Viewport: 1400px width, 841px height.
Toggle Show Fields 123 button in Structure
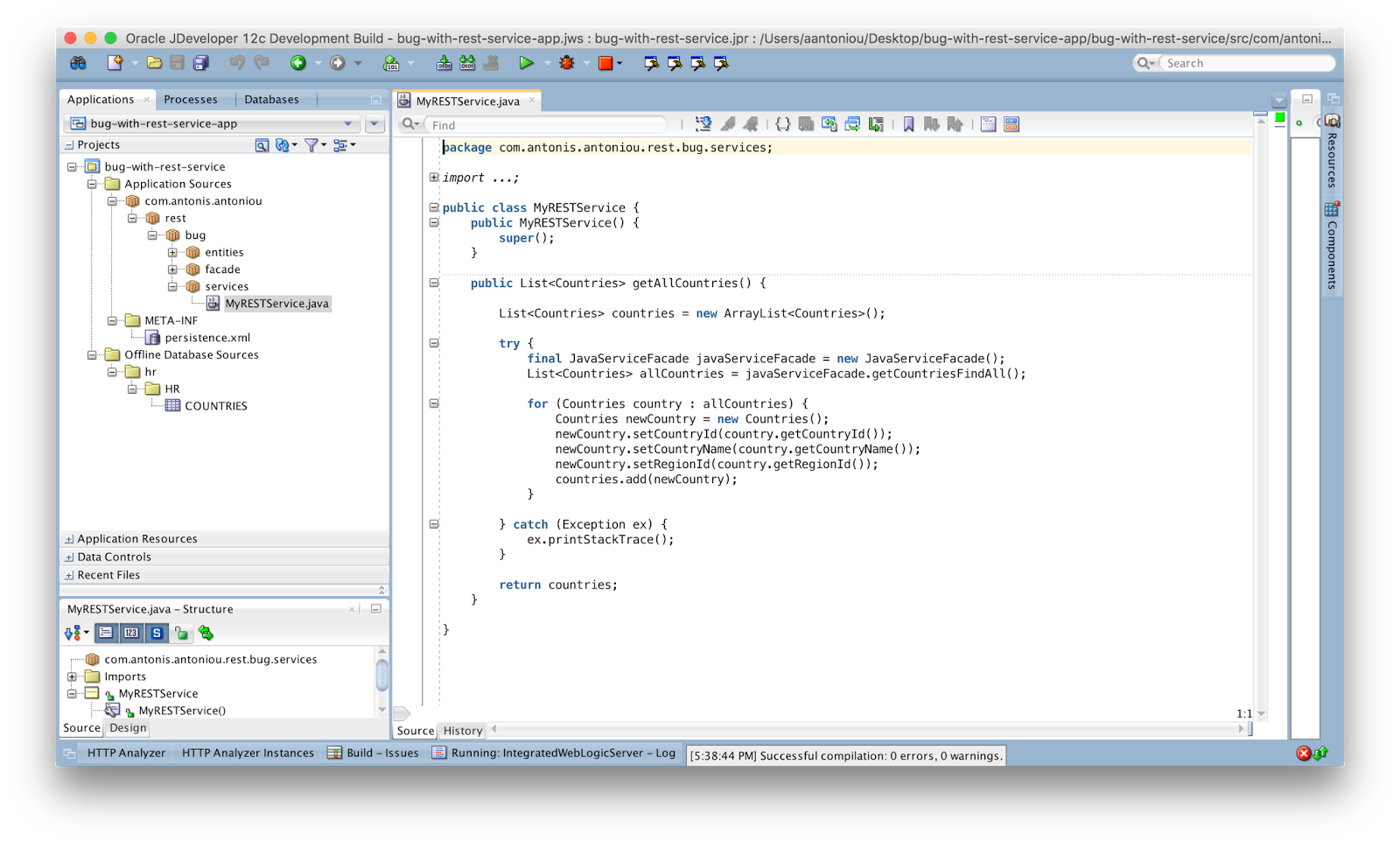[x=131, y=633]
